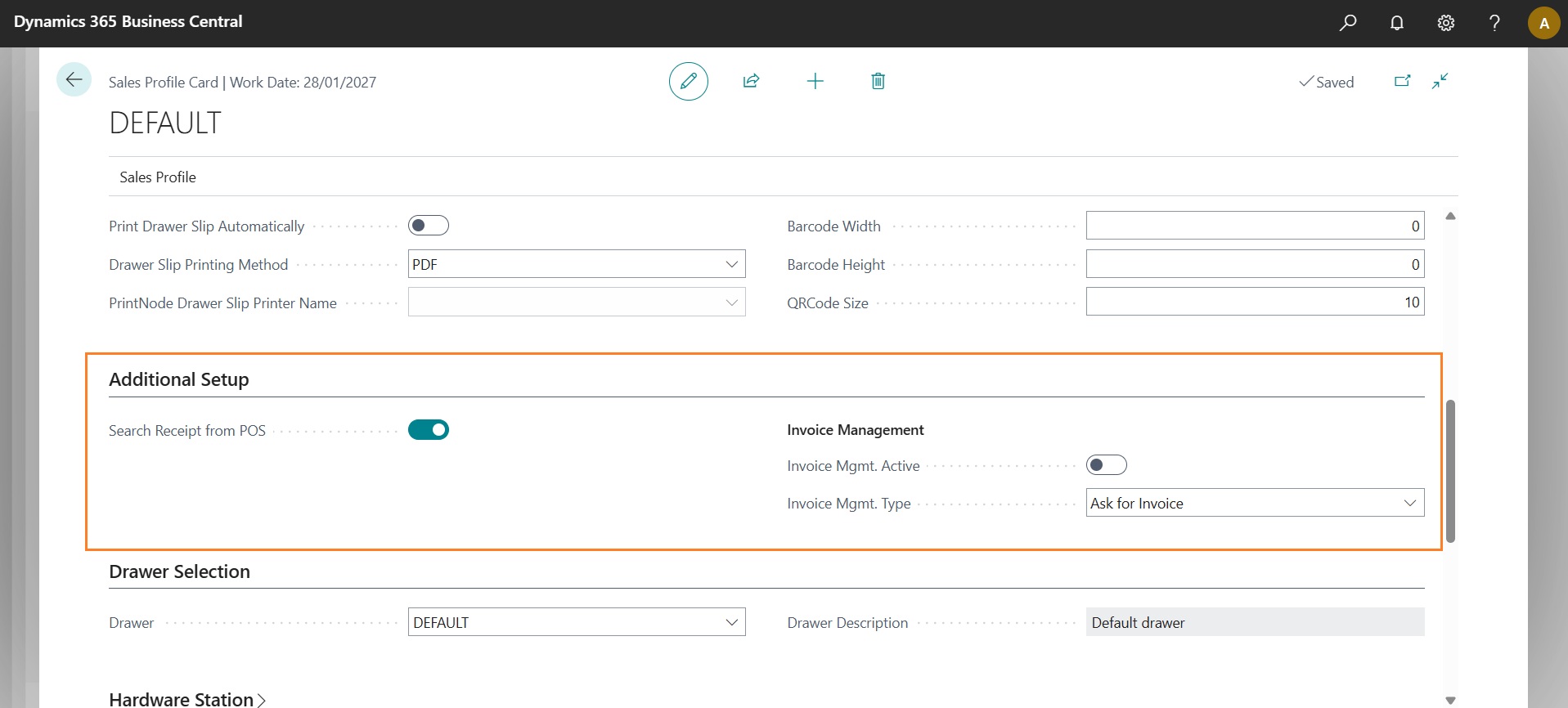1568x708 pixels.
Task: Open the share icon menu
Action: tap(751, 81)
